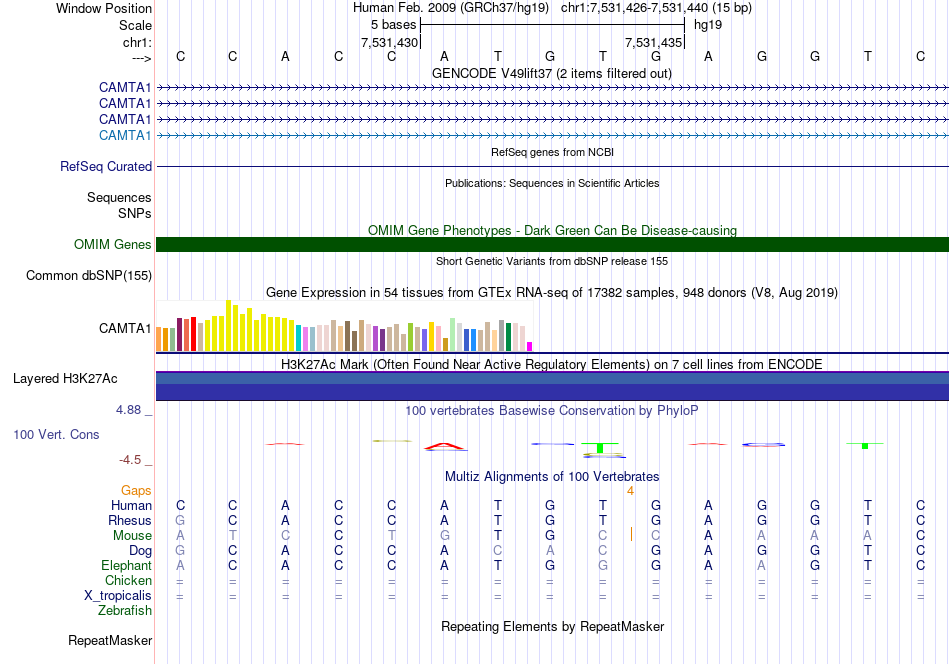The height and width of the screenshot is (664, 950).
Task: Click the RepeatMasker track label
Action: pos(110,640)
